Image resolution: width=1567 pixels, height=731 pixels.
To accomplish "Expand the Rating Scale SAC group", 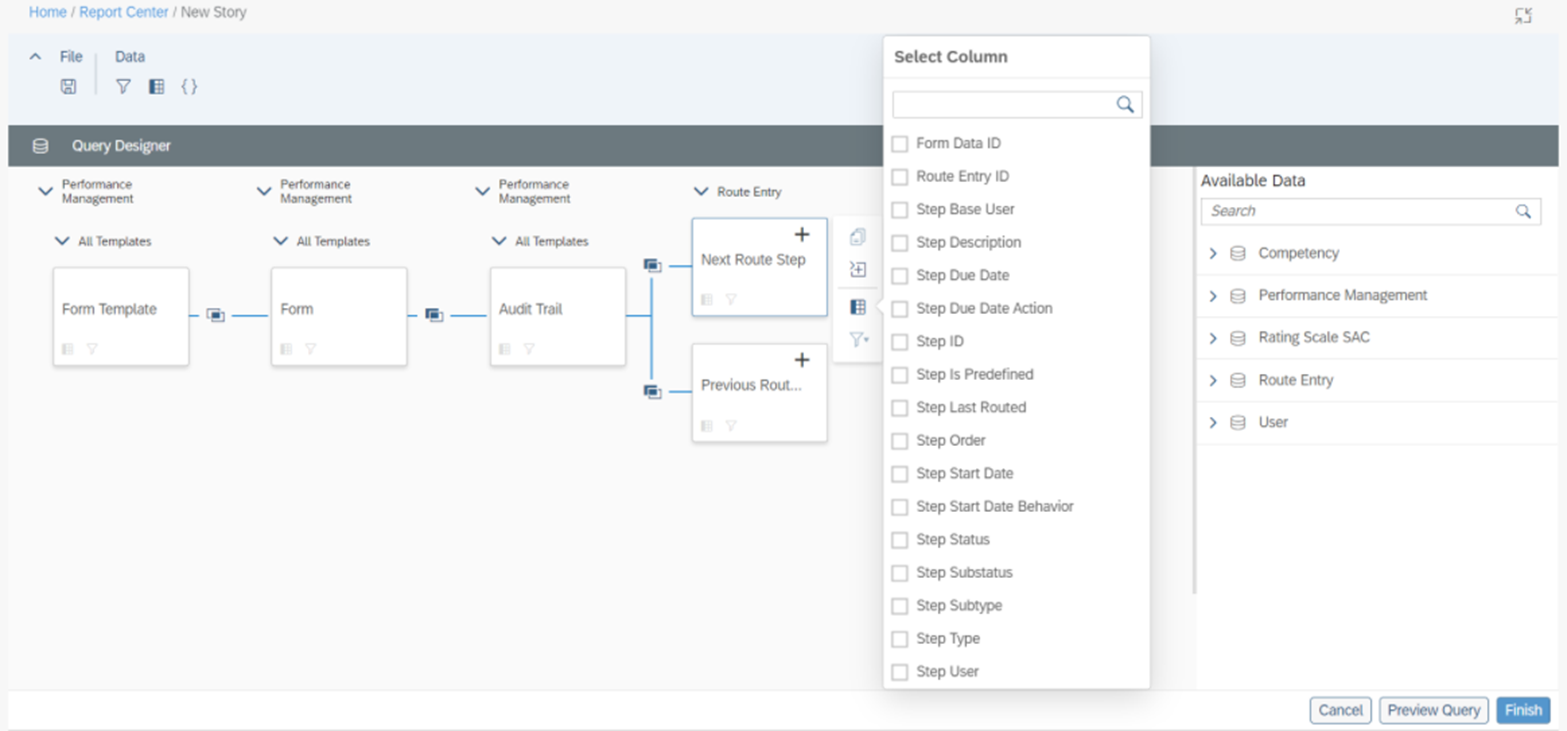I will [1213, 338].
